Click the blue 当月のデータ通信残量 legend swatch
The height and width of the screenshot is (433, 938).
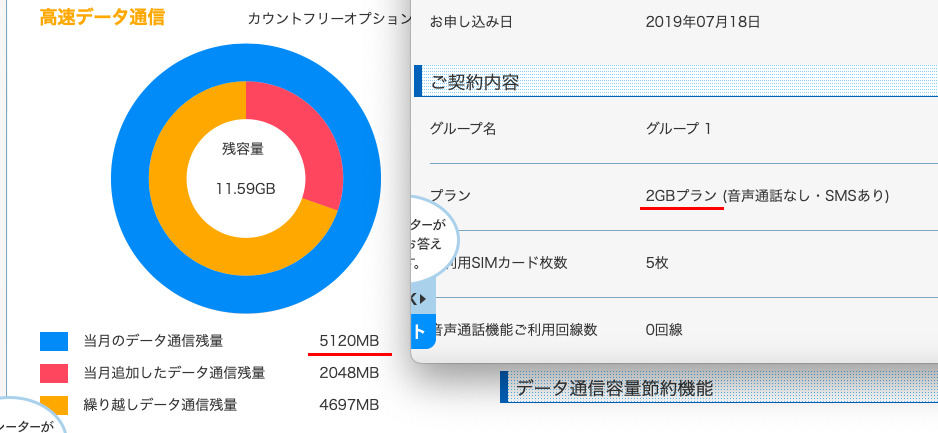coord(54,342)
